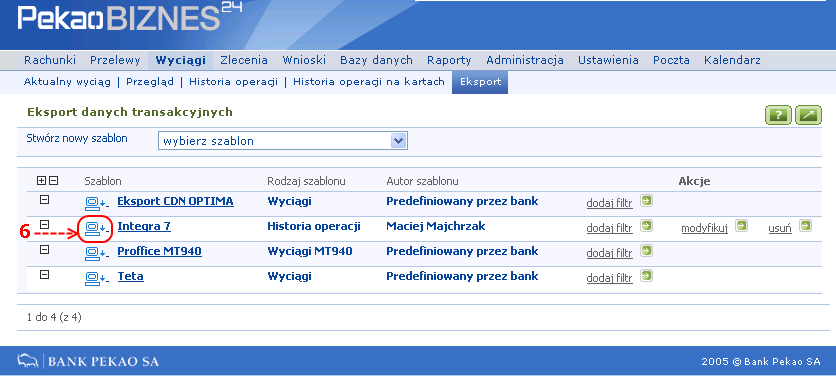Select the Eksport tab
Viewport: 836px width, 376px height.
[480, 82]
